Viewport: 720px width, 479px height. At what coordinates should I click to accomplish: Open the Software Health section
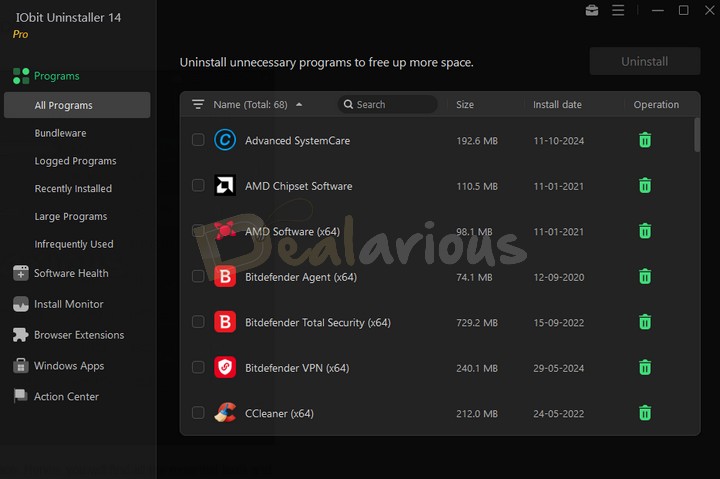click(71, 273)
